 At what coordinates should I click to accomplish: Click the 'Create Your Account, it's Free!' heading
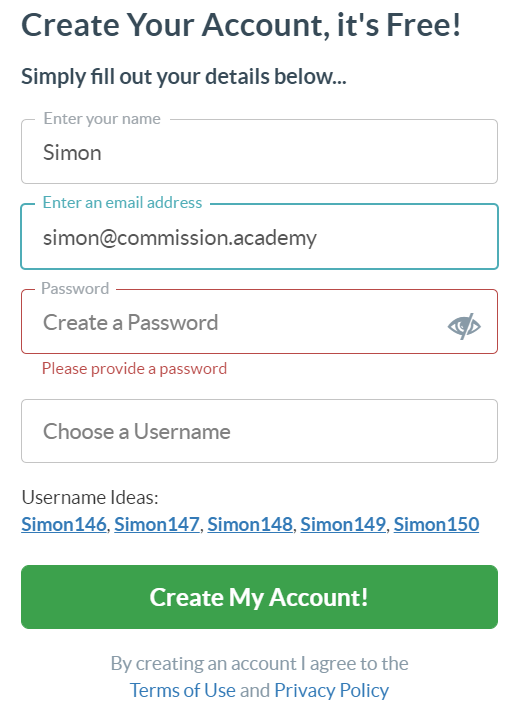tap(241, 25)
